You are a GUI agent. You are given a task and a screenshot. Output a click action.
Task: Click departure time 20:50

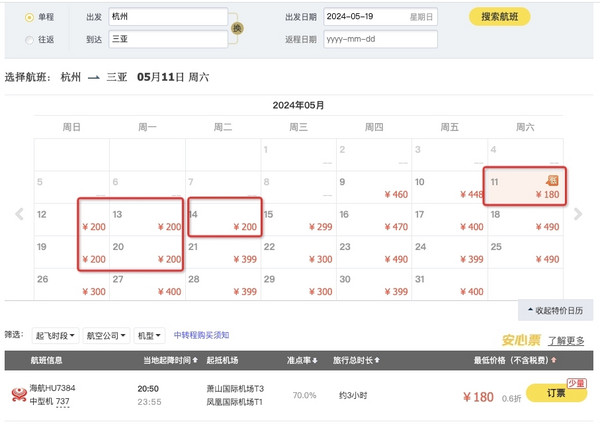(148, 389)
